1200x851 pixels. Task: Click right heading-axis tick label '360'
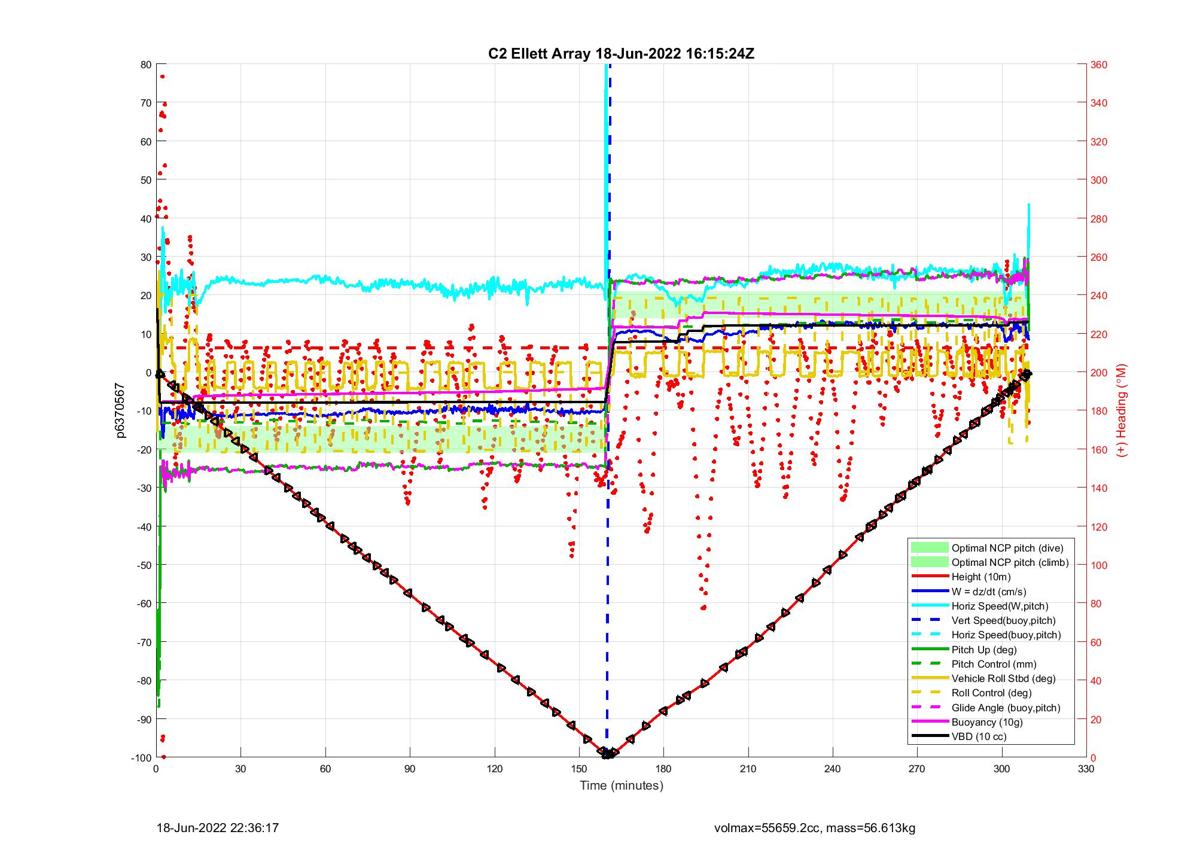[1099, 65]
